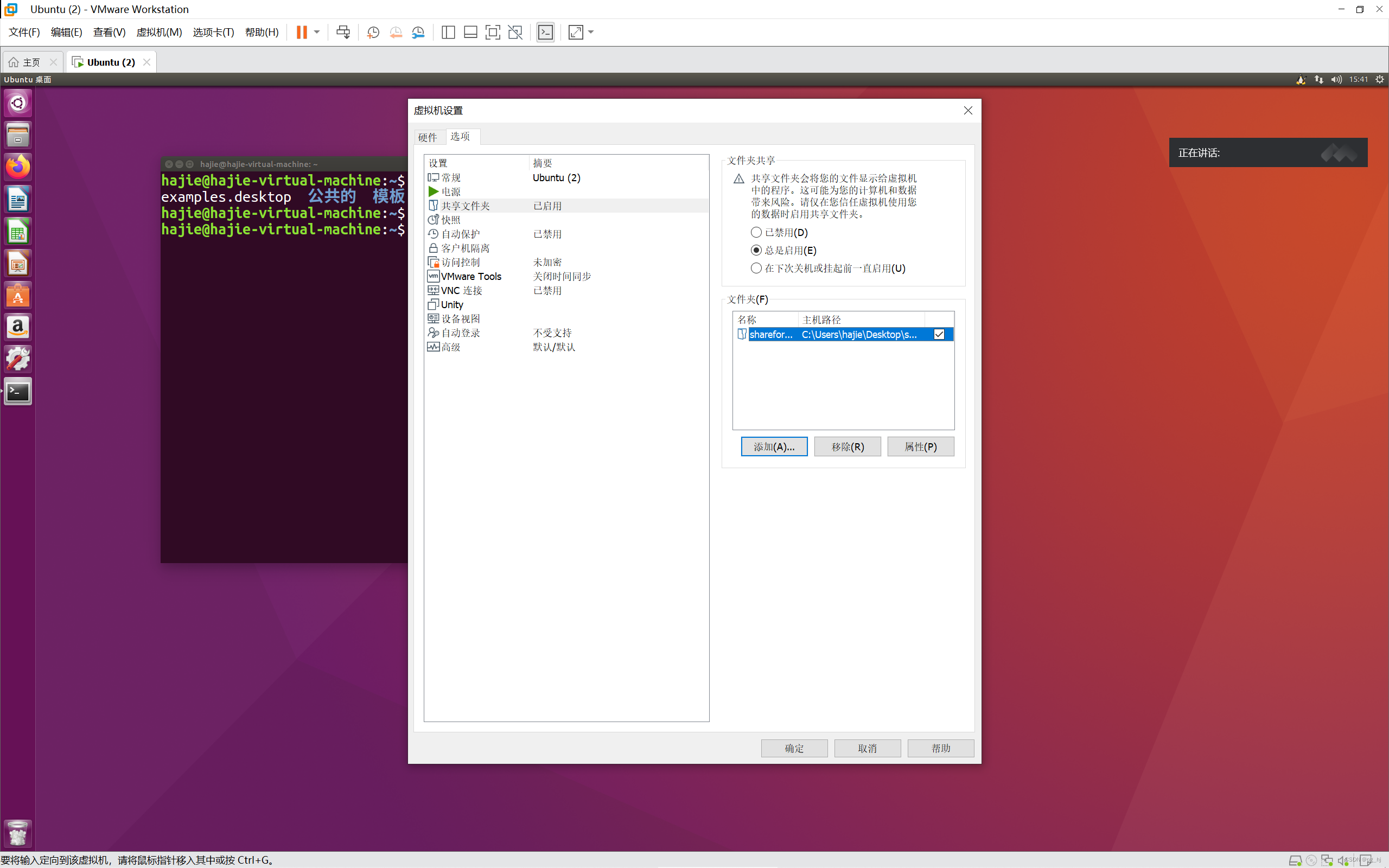This screenshot has width=1389, height=868.
Task: Click the 添加(A)... button
Action: coord(774,446)
